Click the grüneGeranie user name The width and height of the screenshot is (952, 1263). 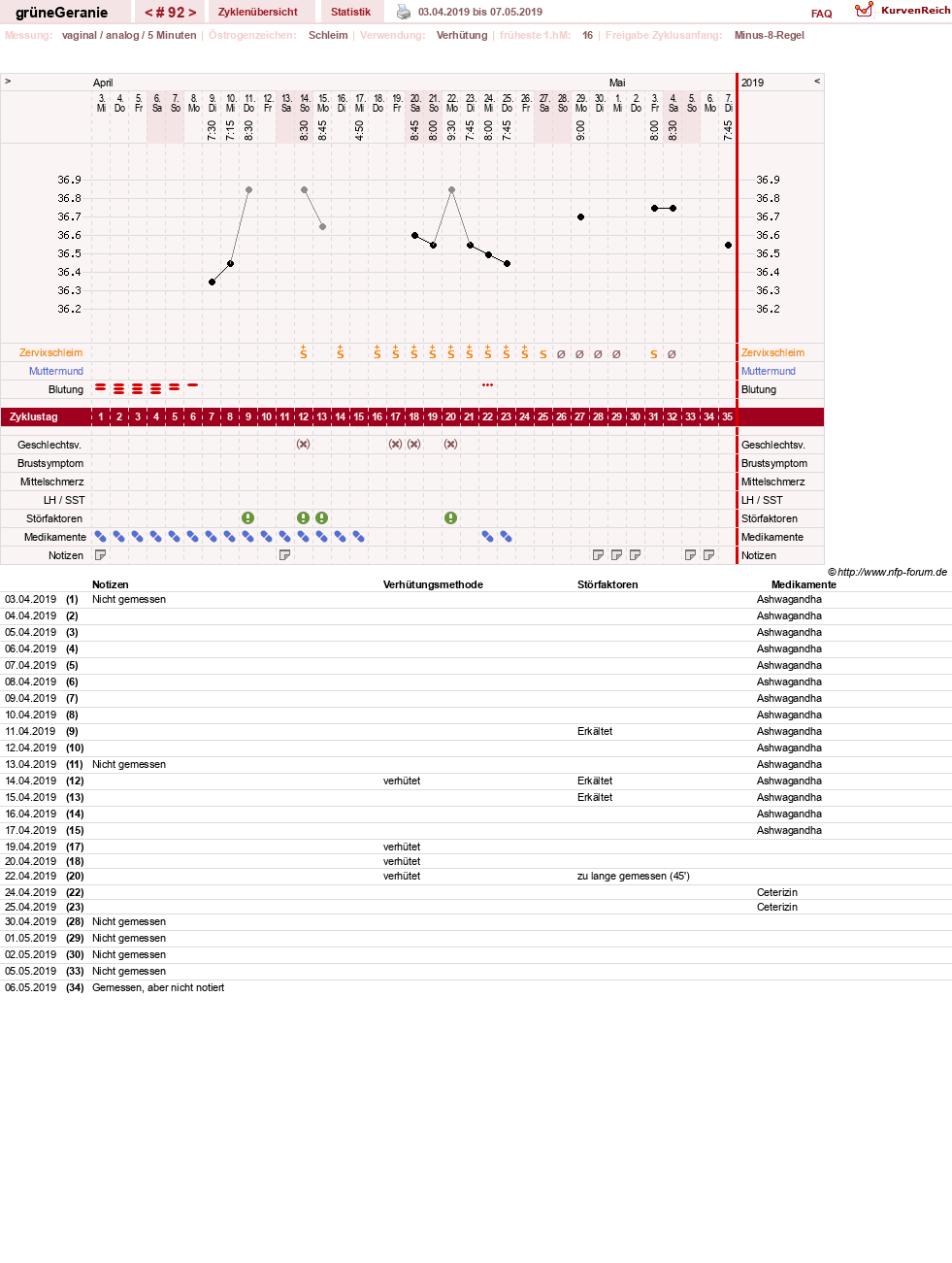61,13
